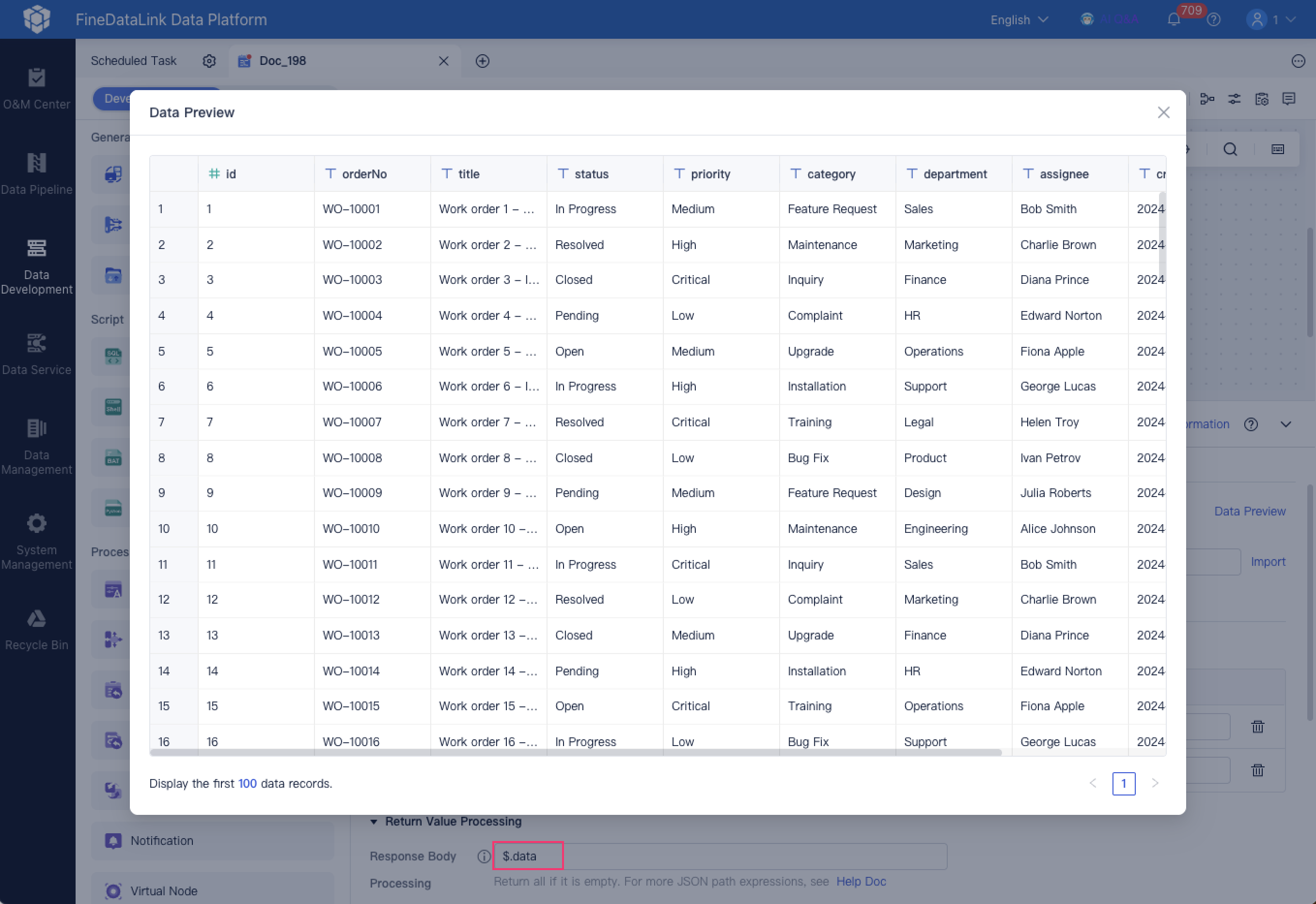Open the notifications bell showing 709
The image size is (1316, 904).
click(1174, 20)
